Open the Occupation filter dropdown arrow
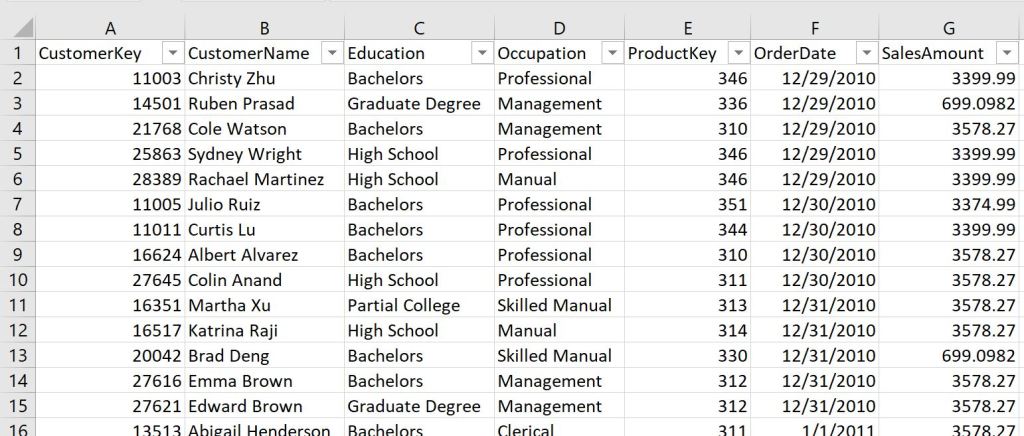The height and width of the screenshot is (436, 1024). pyautogui.click(x=610, y=53)
